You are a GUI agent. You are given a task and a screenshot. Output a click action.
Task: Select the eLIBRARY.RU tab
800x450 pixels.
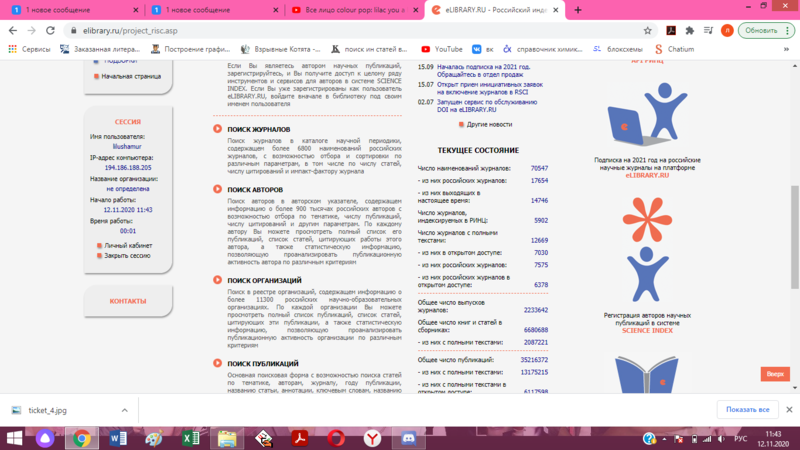[494, 10]
